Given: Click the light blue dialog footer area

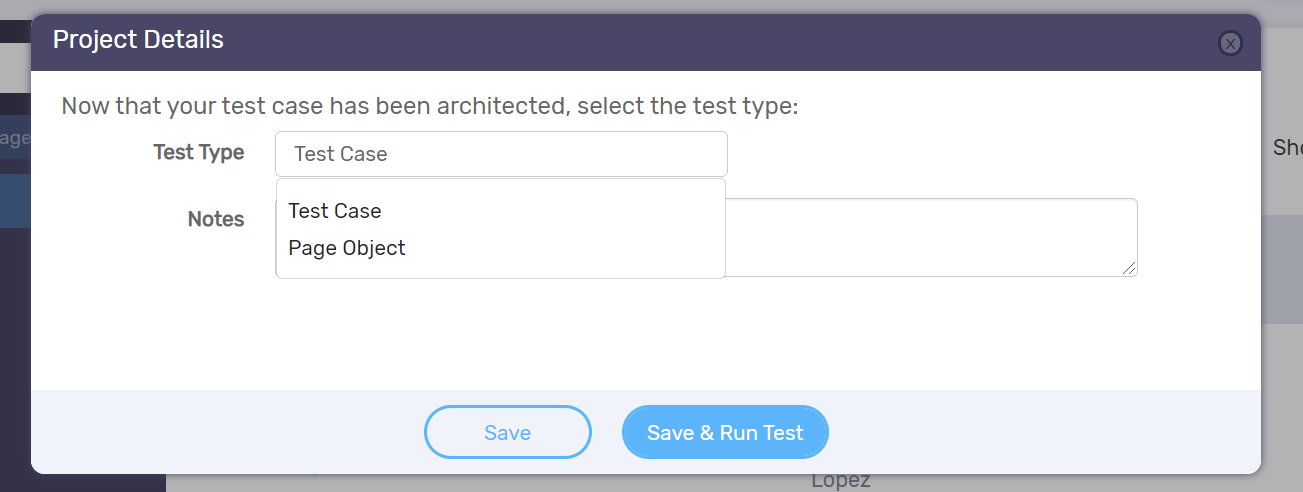Looking at the screenshot, I should pyautogui.click(x=1000, y=431).
